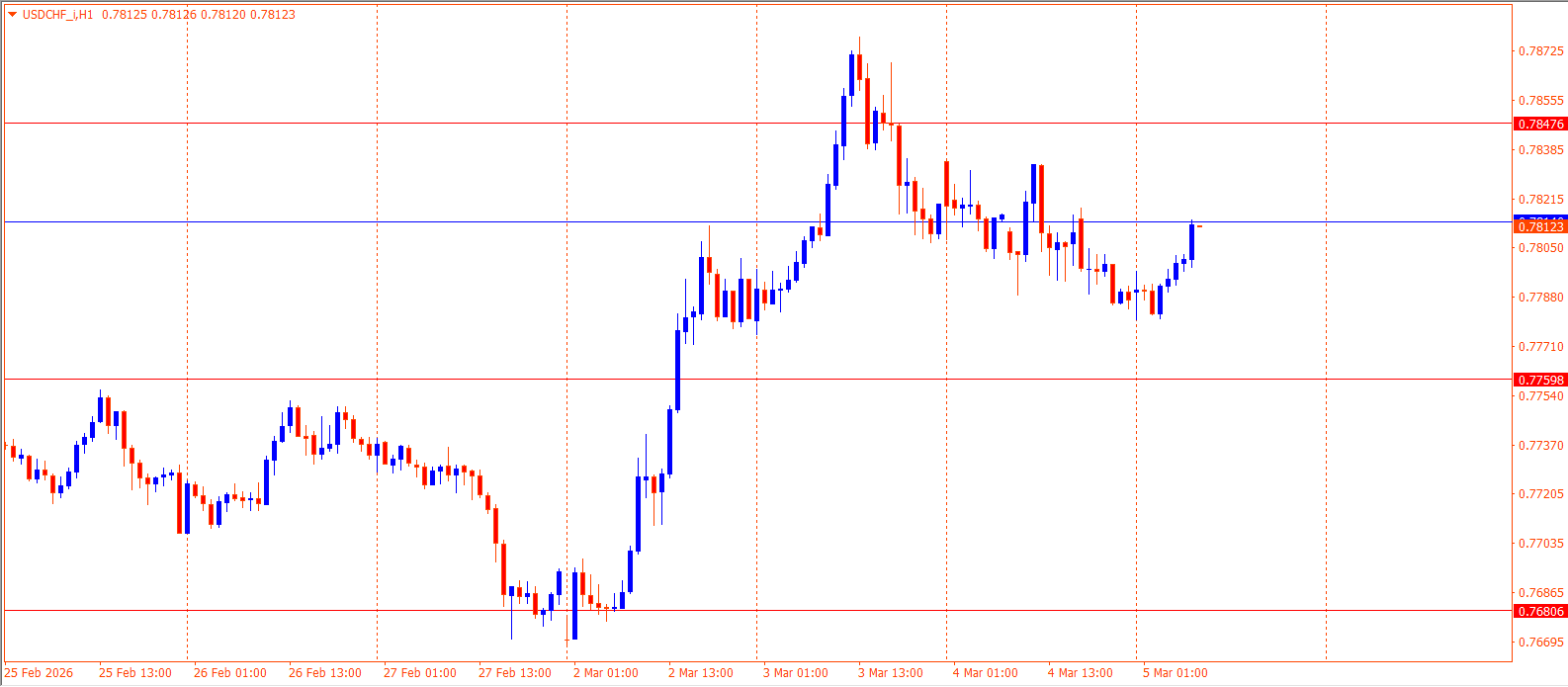Click the 0.77880 price axis value
This screenshot has width=1568, height=687.
pyautogui.click(x=1541, y=298)
